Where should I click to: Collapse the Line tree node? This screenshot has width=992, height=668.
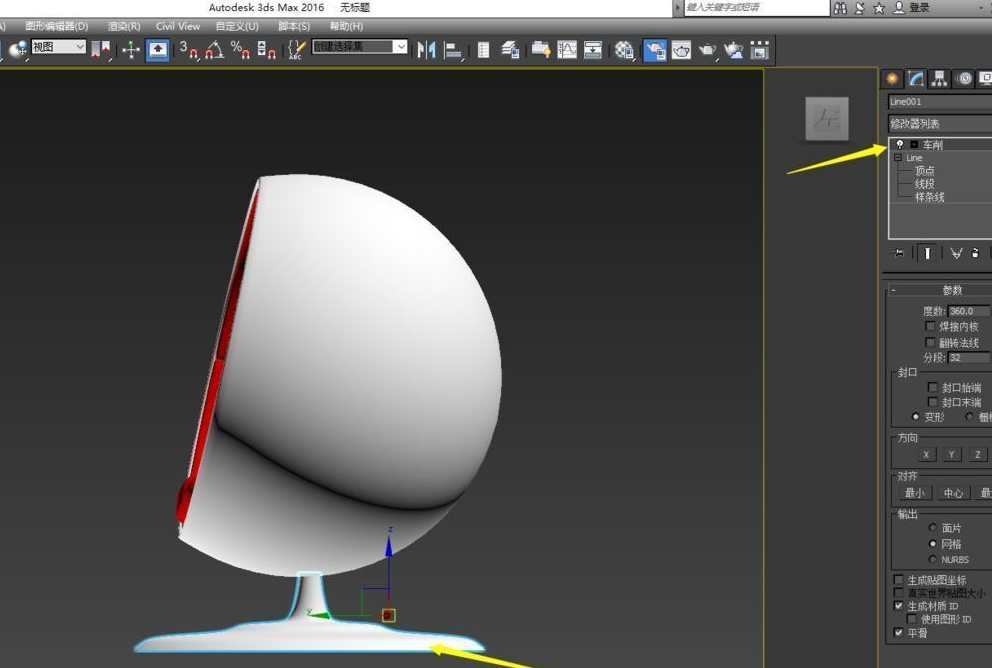(x=898, y=158)
